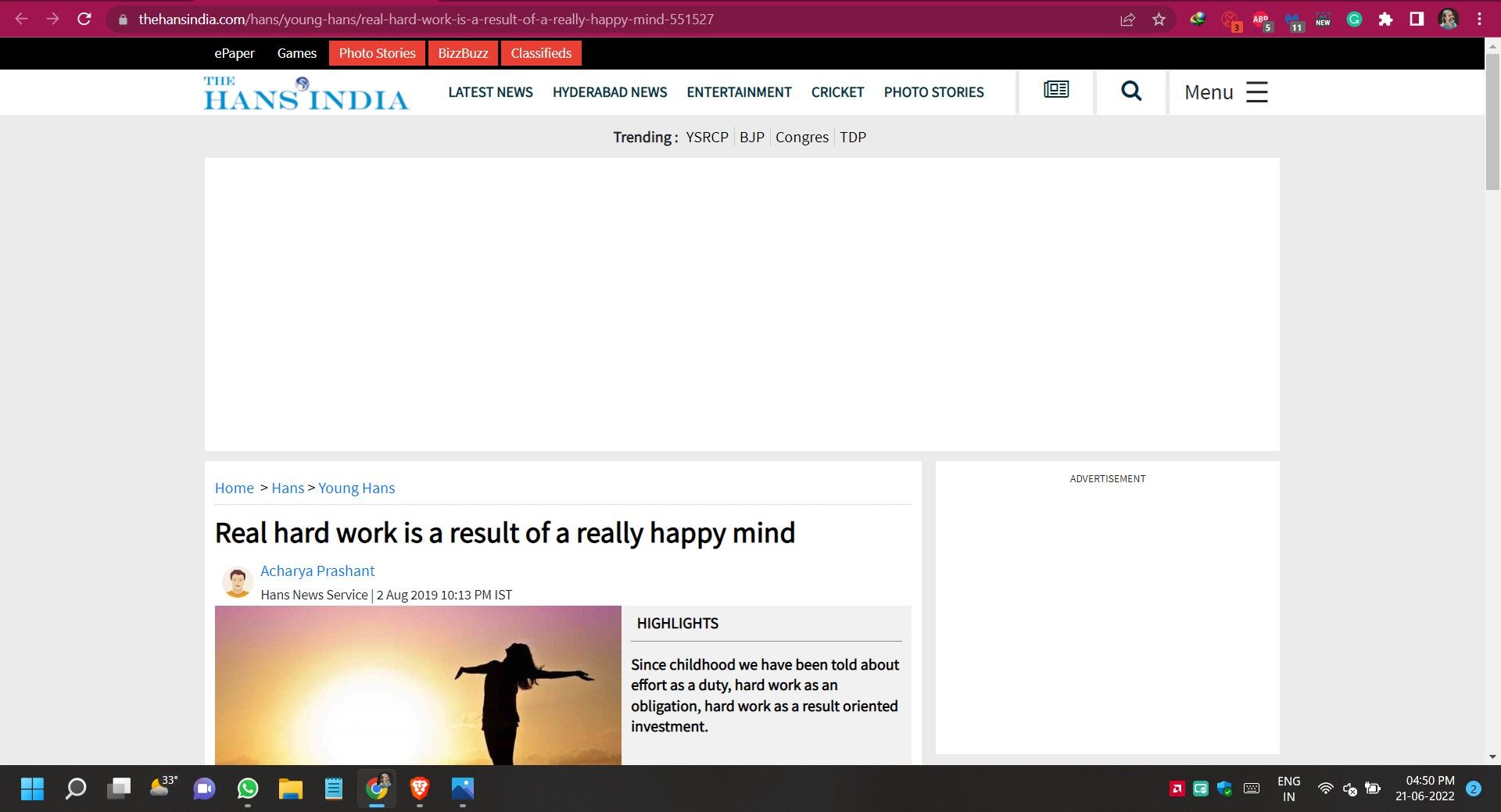Open the Hyderabad News menu item

609,92
